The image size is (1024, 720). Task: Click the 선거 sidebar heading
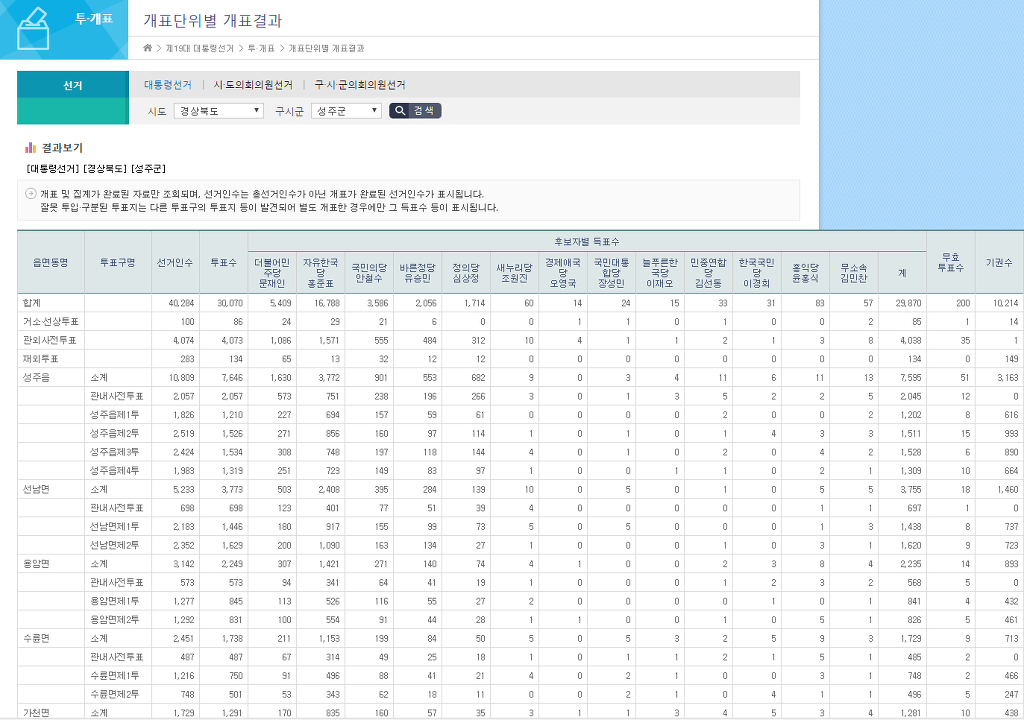coord(72,85)
